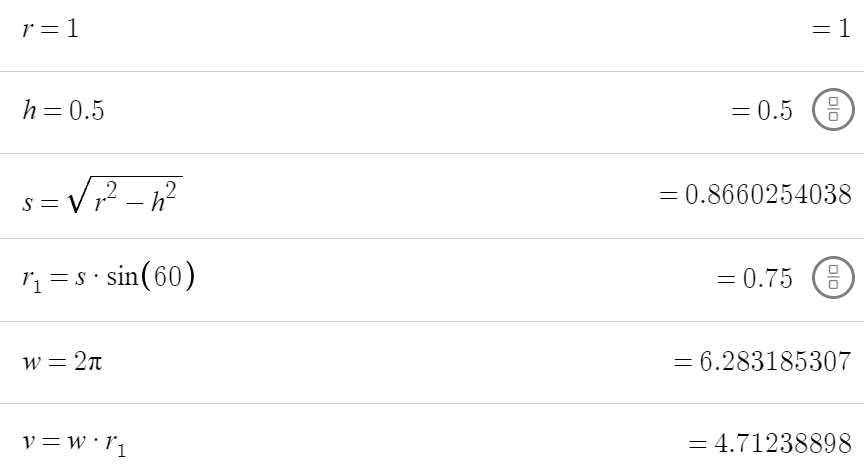Screen dimensions: 864x466
Task: Click the 0.5 result beside the fraction icon
Action: point(762,111)
